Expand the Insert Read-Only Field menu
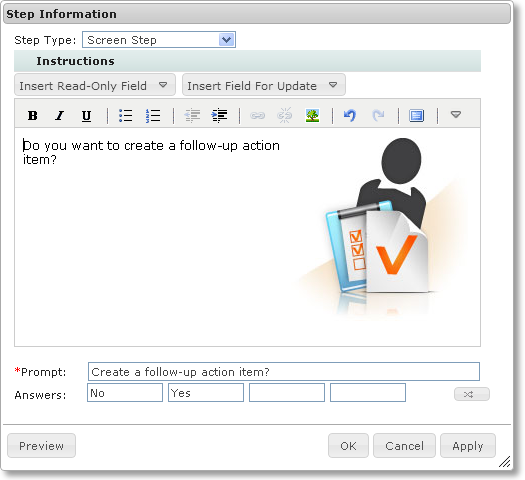The width and height of the screenshot is (525, 480). [x=95, y=85]
